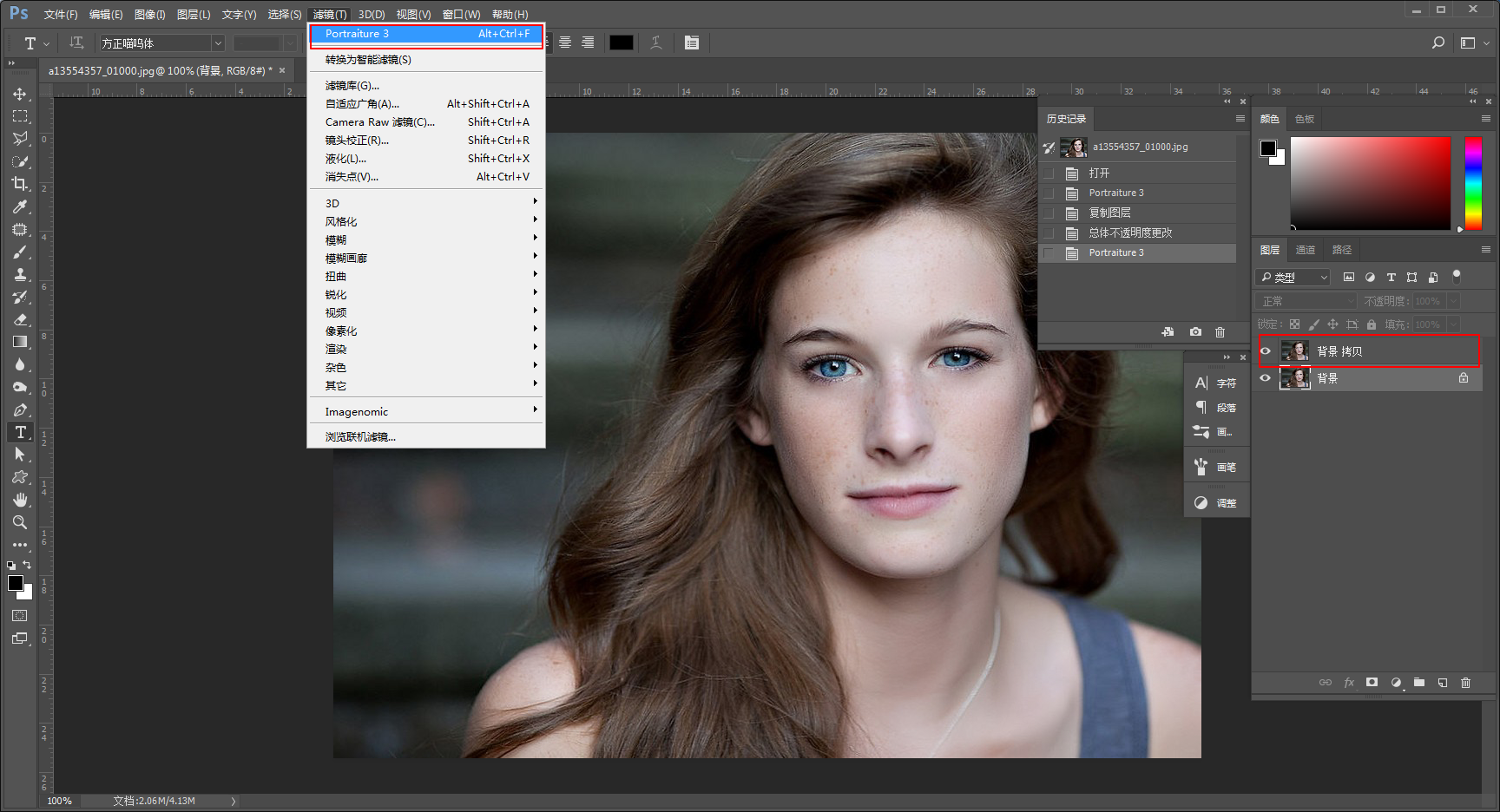The height and width of the screenshot is (812, 1500).
Task: Set history brush source for 总体不透明度更改 state
Action: pos(1049,232)
